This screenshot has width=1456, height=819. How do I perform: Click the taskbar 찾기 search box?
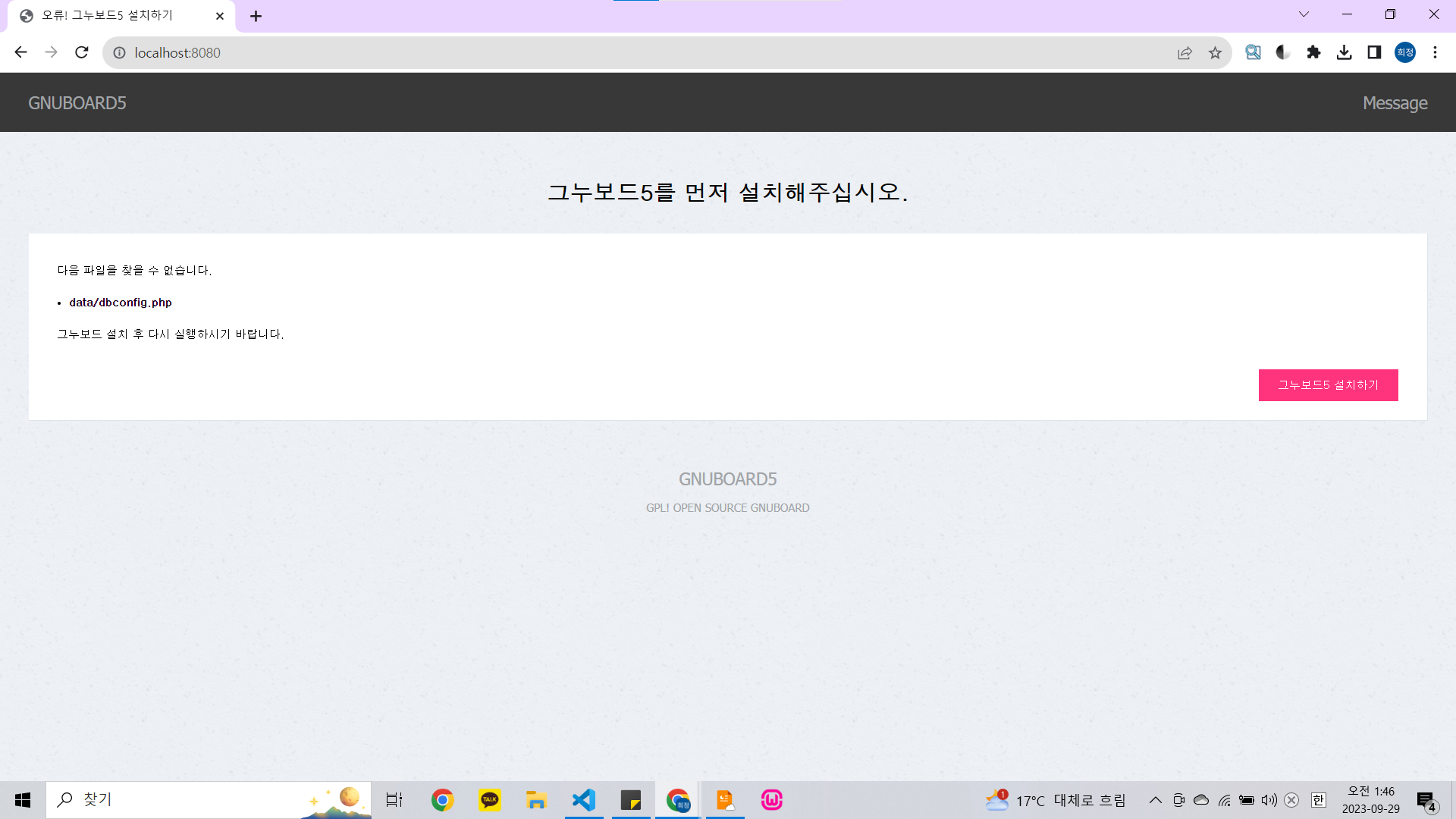point(209,800)
